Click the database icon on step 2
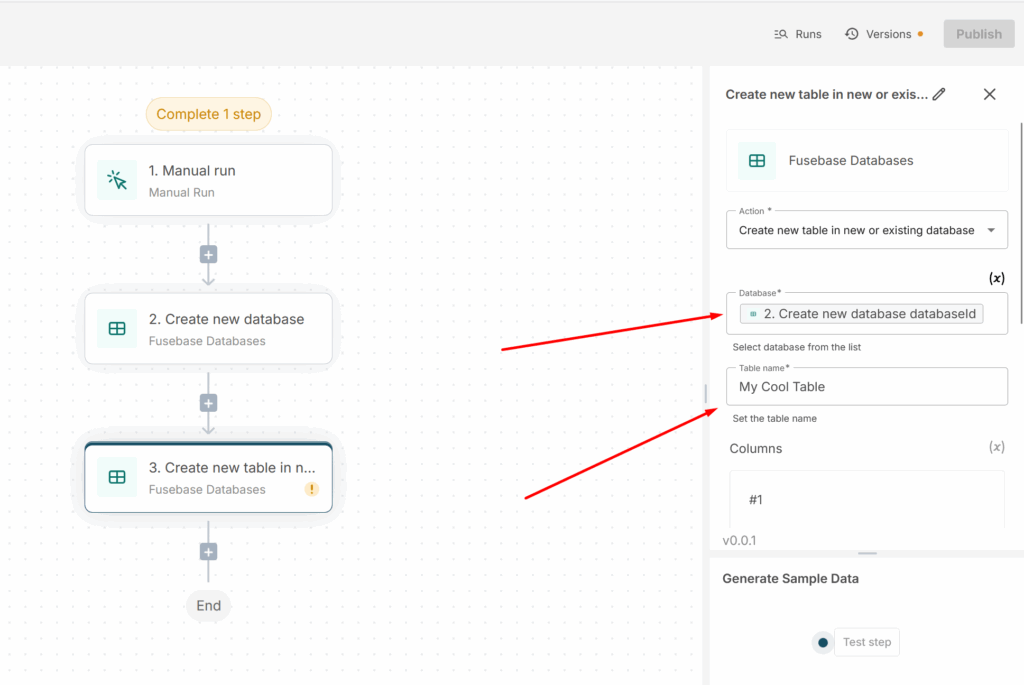The height and width of the screenshot is (685, 1024). pyautogui.click(x=117, y=328)
